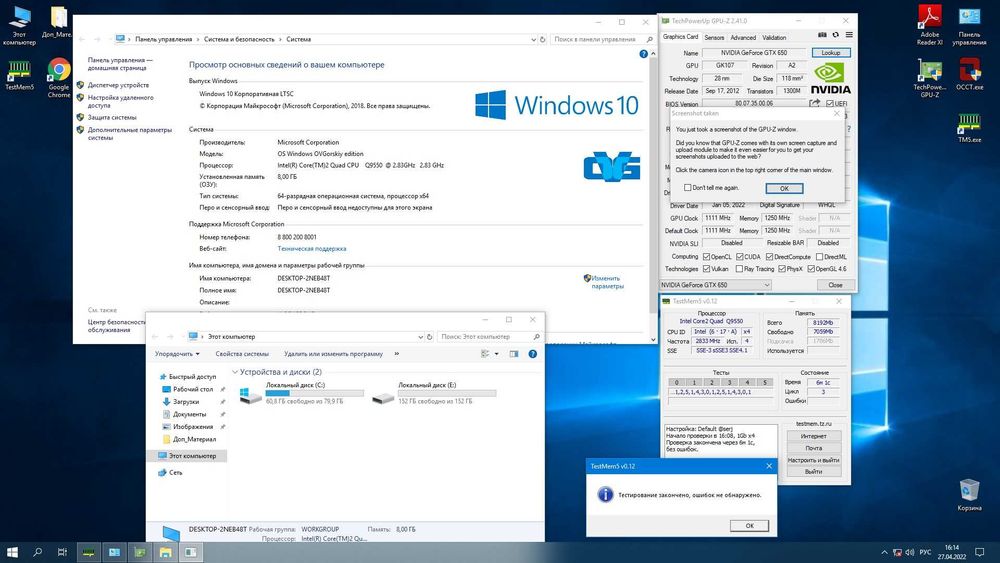1000x563 pixels.
Task: Open the Упорядочить dropdown in Explorer
Action: point(177,354)
